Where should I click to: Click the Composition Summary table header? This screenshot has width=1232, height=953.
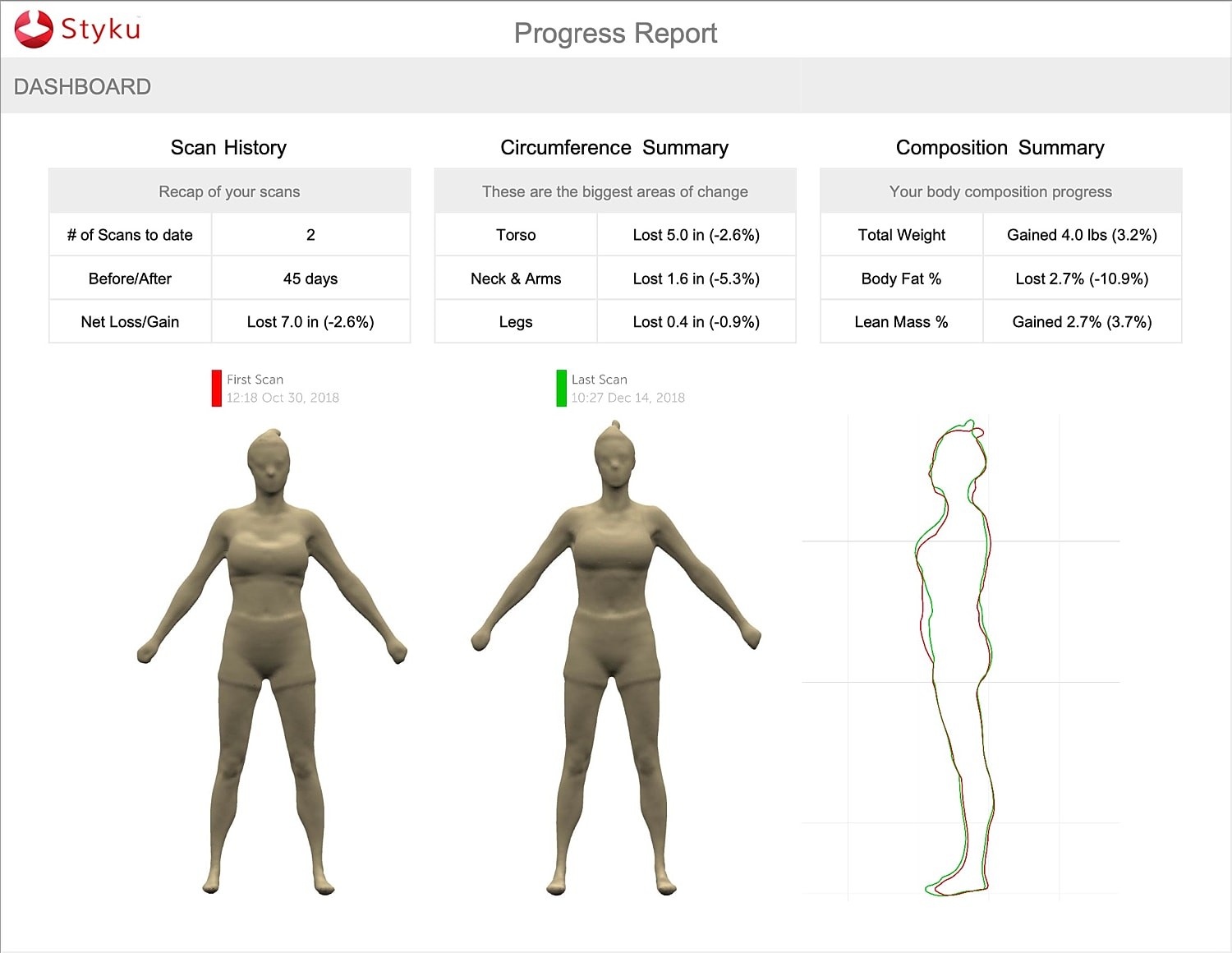point(1000,148)
